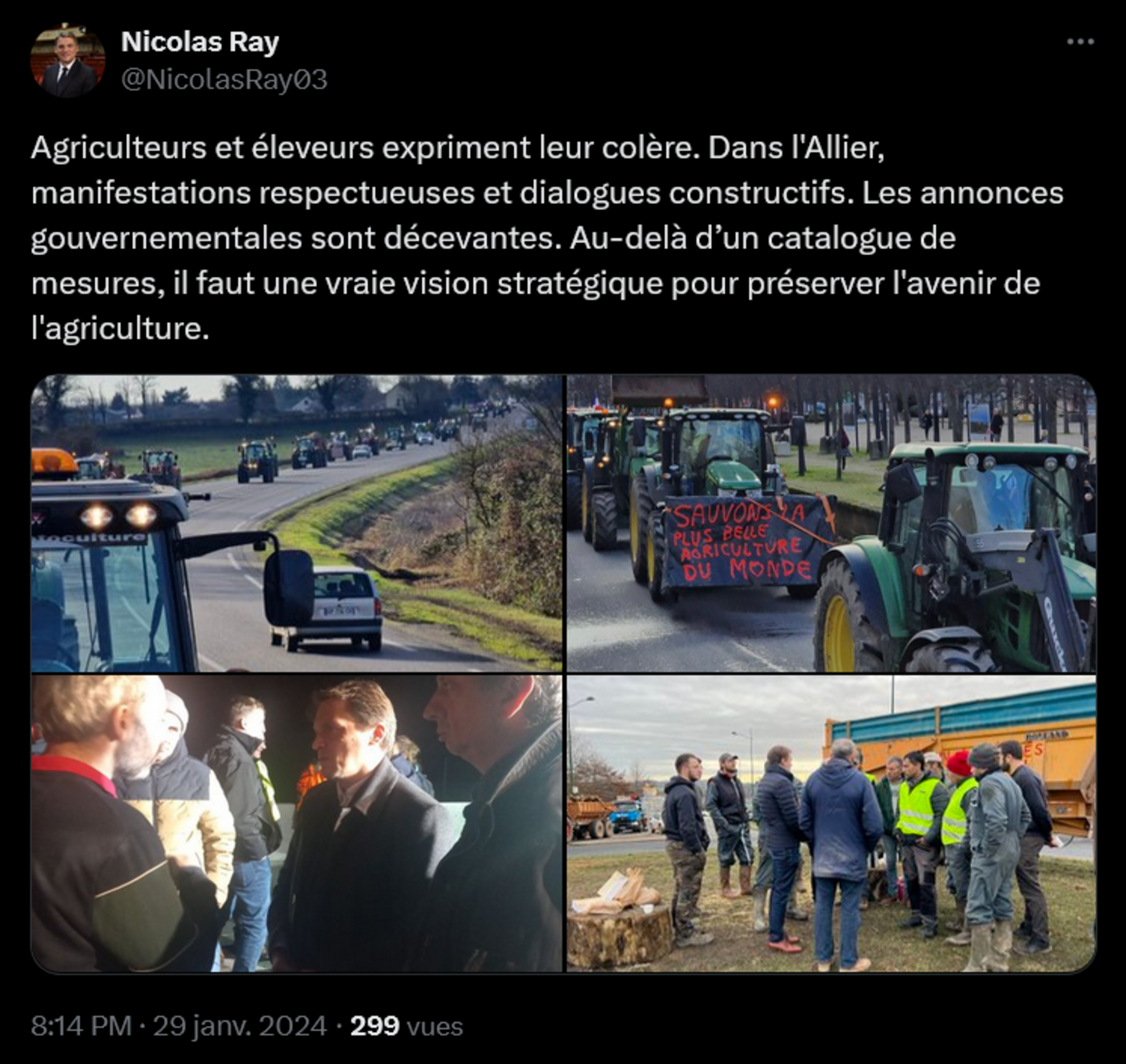Open the three-dot more options menu

(x=1080, y=41)
